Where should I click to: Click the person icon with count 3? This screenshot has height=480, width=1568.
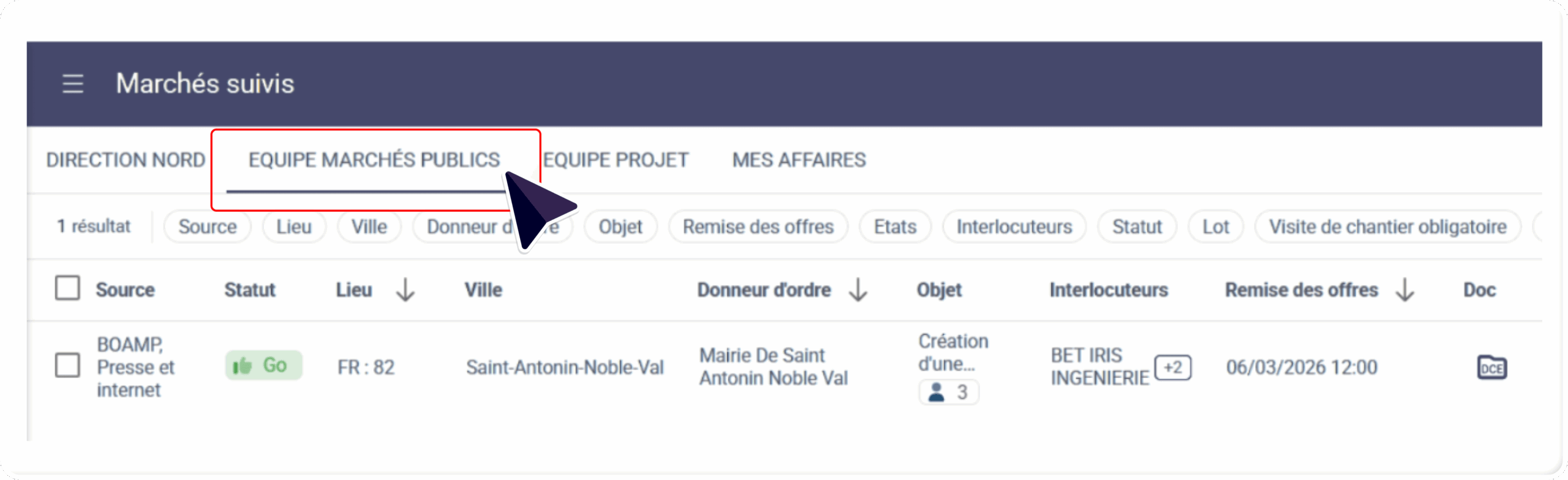(x=948, y=392)
